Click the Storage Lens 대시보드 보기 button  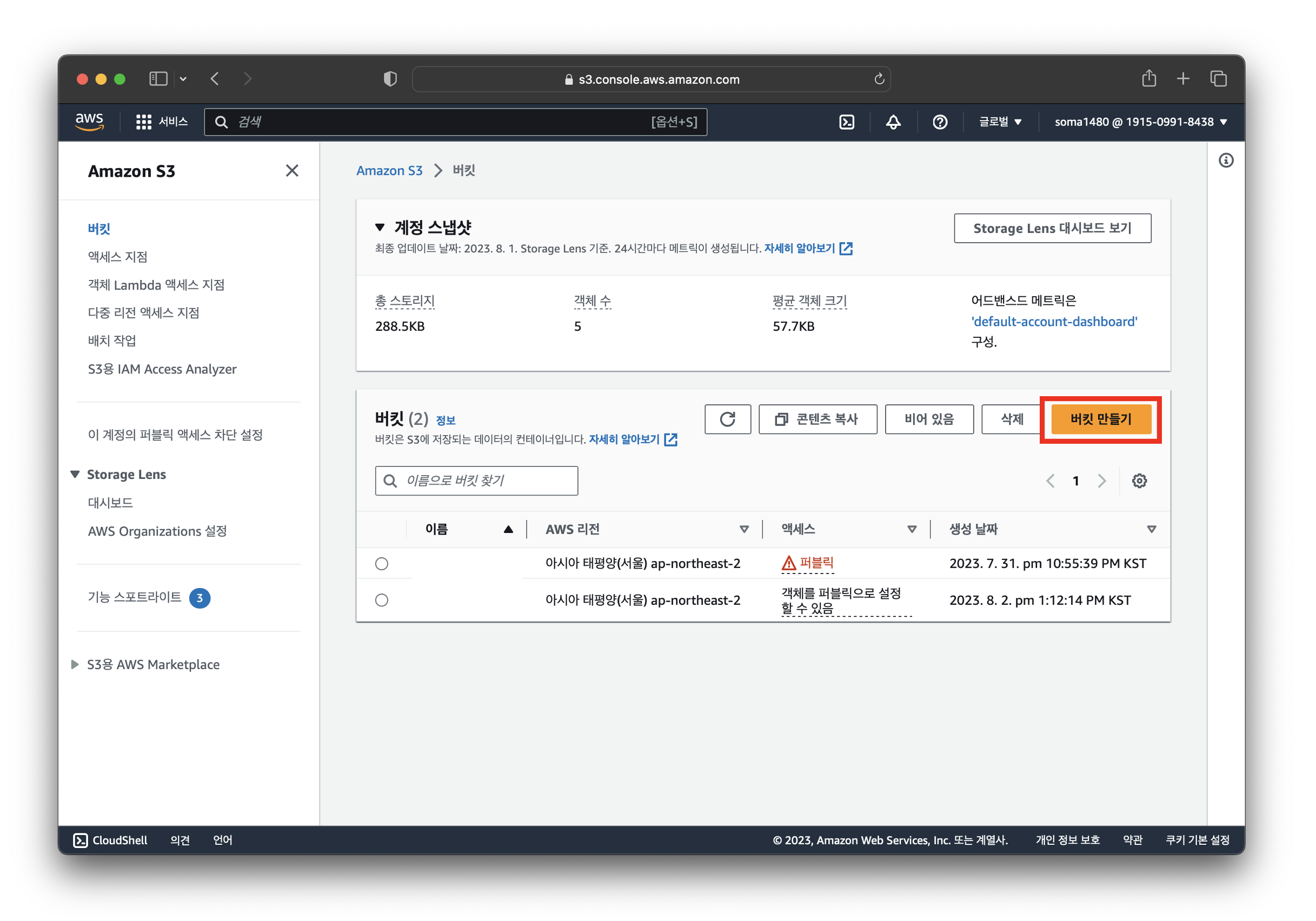pyautogui.click(x=1052, y=228)
